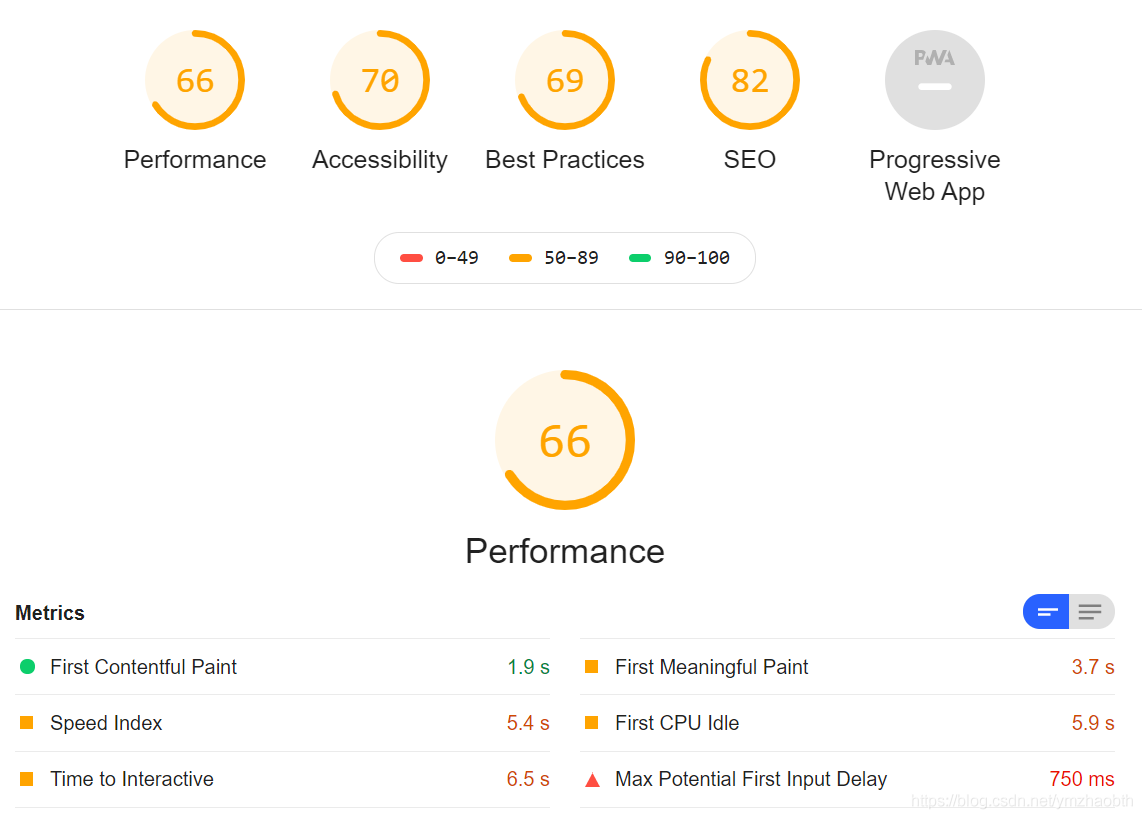Jump to Progressive Web App section label
The height and width of the screenshot is (819, 1142).
(934, 175)
